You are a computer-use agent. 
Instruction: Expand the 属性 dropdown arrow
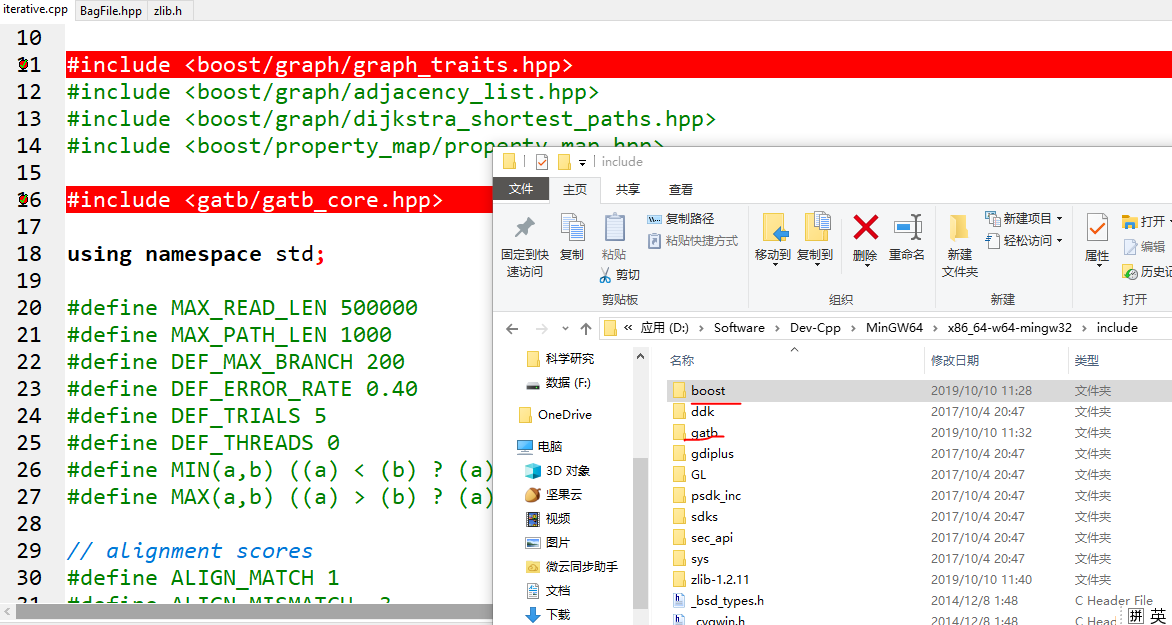[1097, 265]
